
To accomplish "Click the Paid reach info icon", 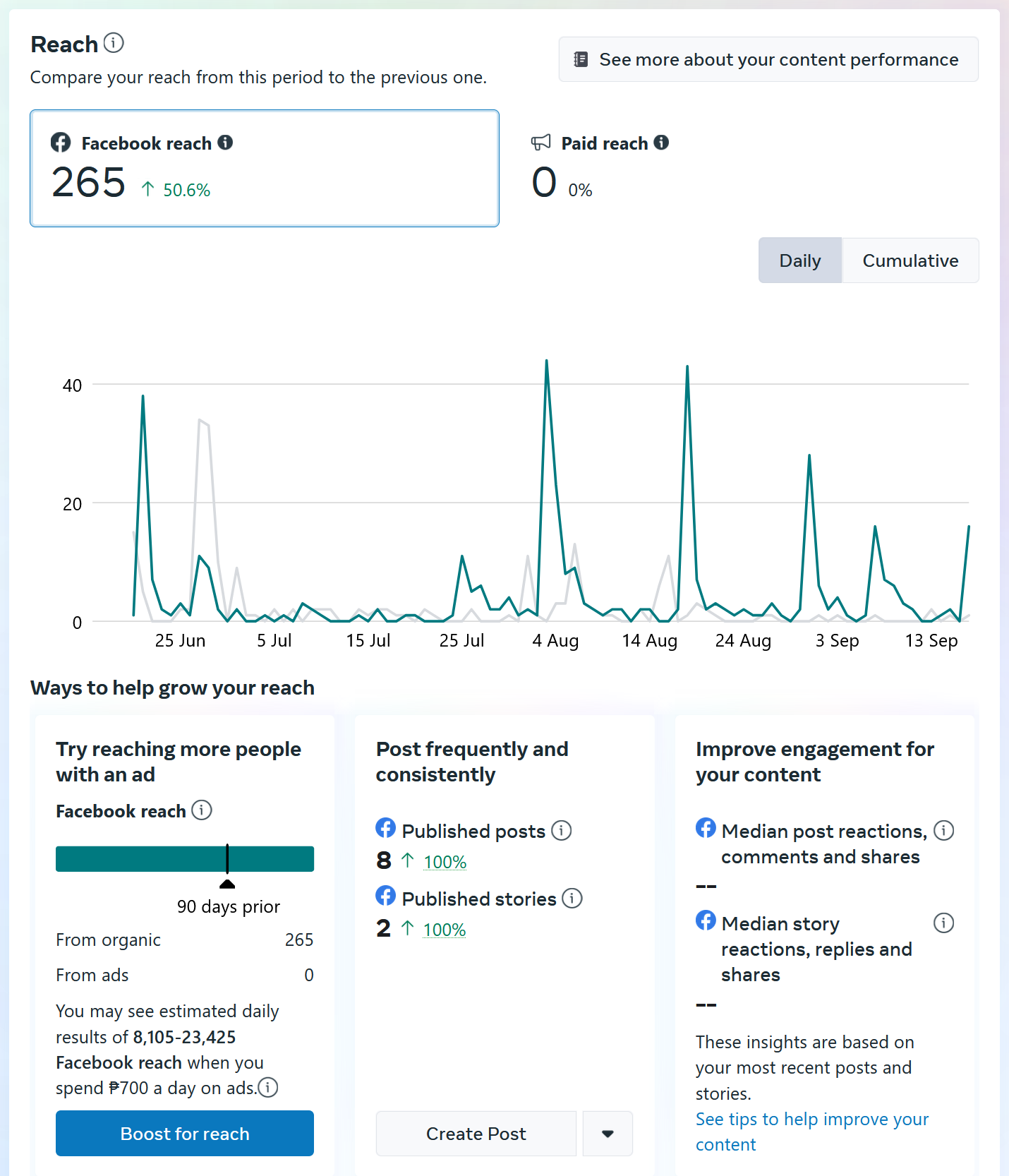I will pos(661,143).
